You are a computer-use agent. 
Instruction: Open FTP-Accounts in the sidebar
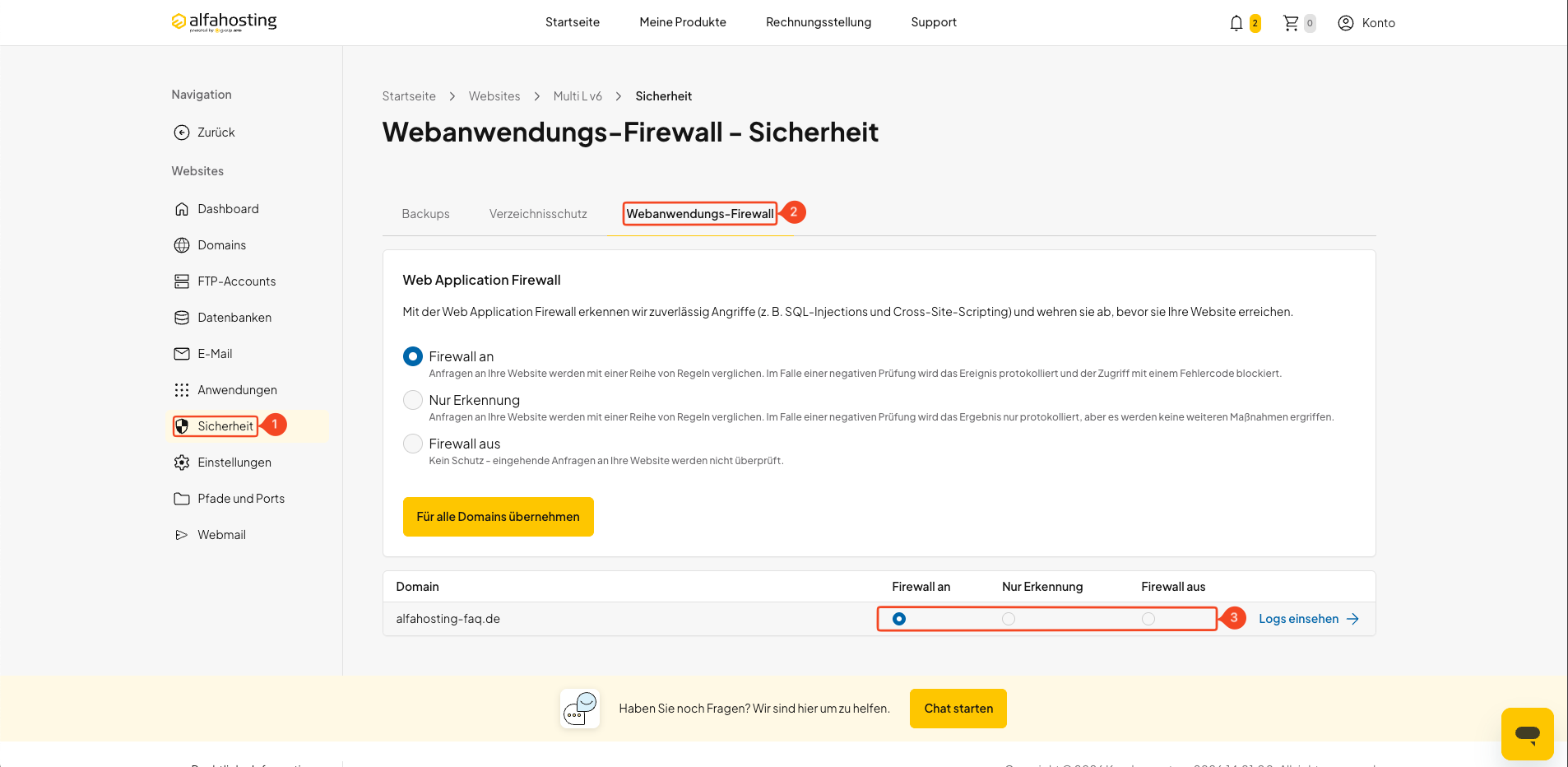(x=237, y=281)
